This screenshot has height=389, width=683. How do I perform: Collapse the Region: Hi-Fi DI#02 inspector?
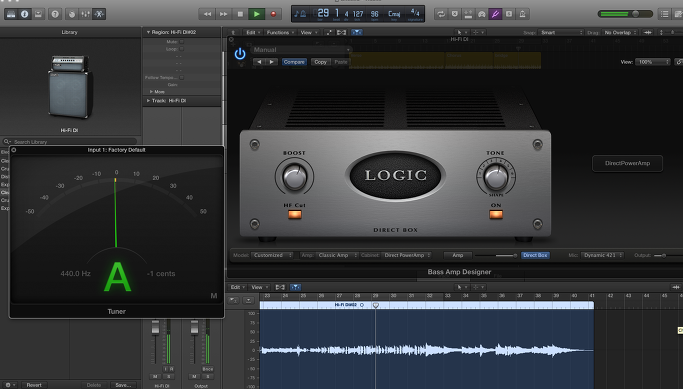148,32
